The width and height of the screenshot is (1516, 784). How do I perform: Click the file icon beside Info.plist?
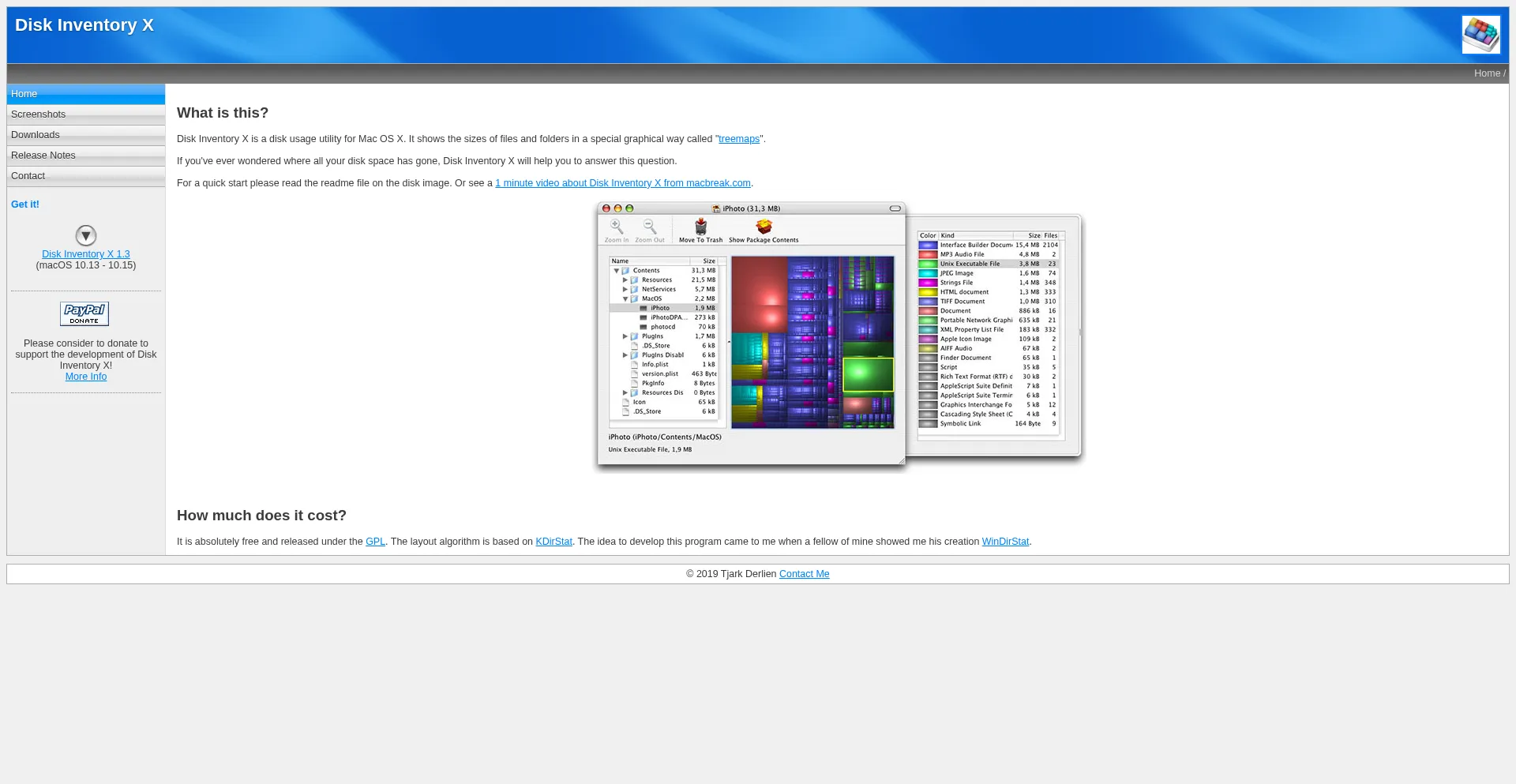click(x=634, y=364)
